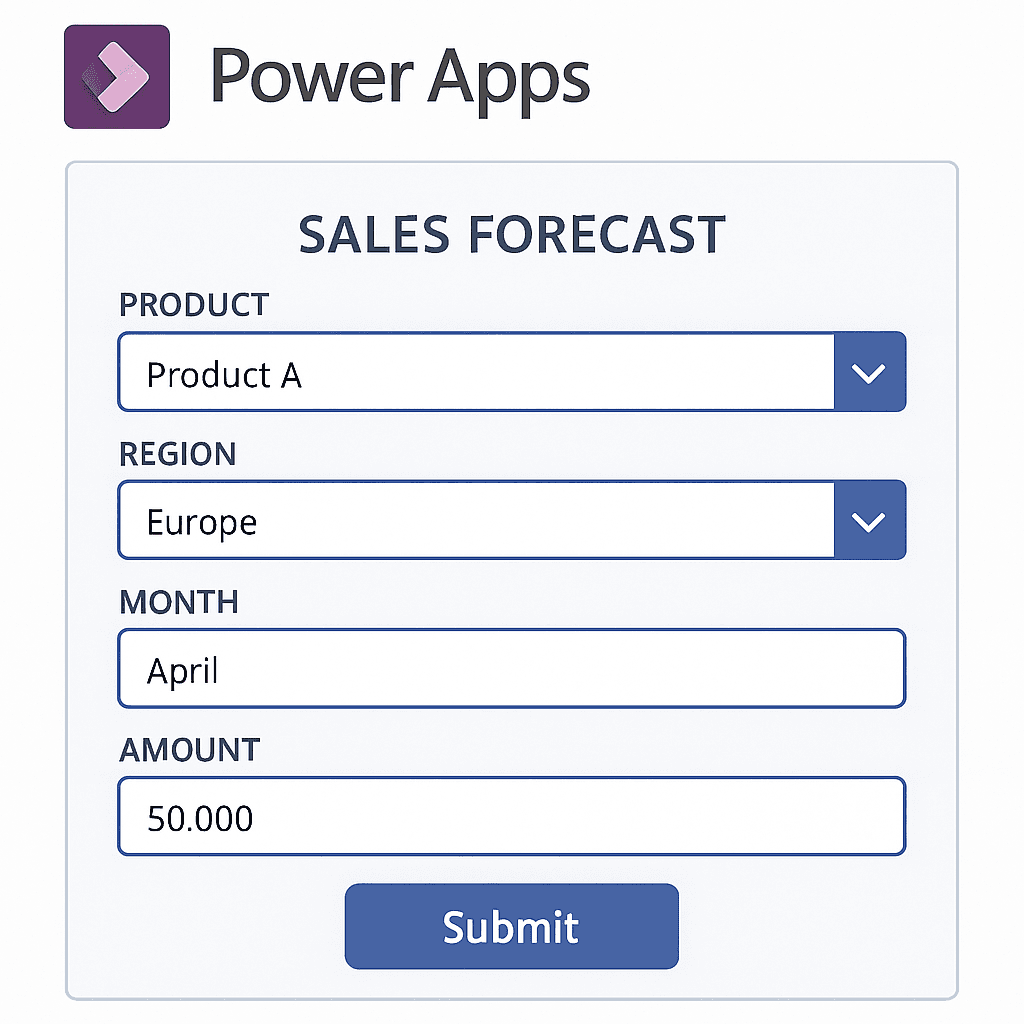The height and width of the screenshot is (1024, 1024).
Task: Expand the Product dropdown chevron arrow
Action: click(x=869, y=373)
